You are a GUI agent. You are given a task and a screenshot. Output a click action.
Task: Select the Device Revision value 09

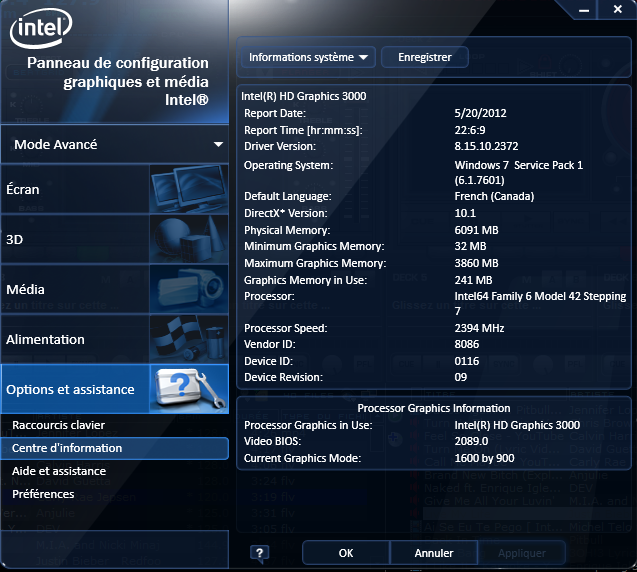click(460, 377)
